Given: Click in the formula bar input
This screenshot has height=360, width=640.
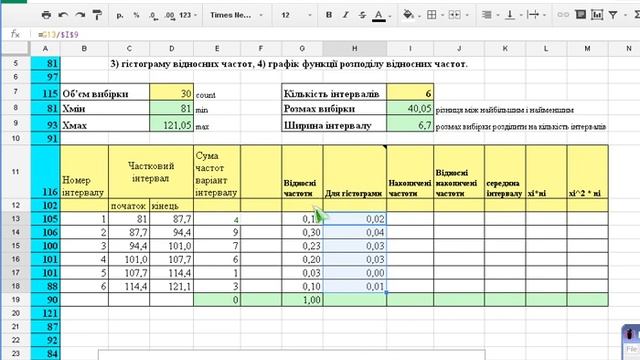Looking at the screenshot, I should (x=335, y=35).
